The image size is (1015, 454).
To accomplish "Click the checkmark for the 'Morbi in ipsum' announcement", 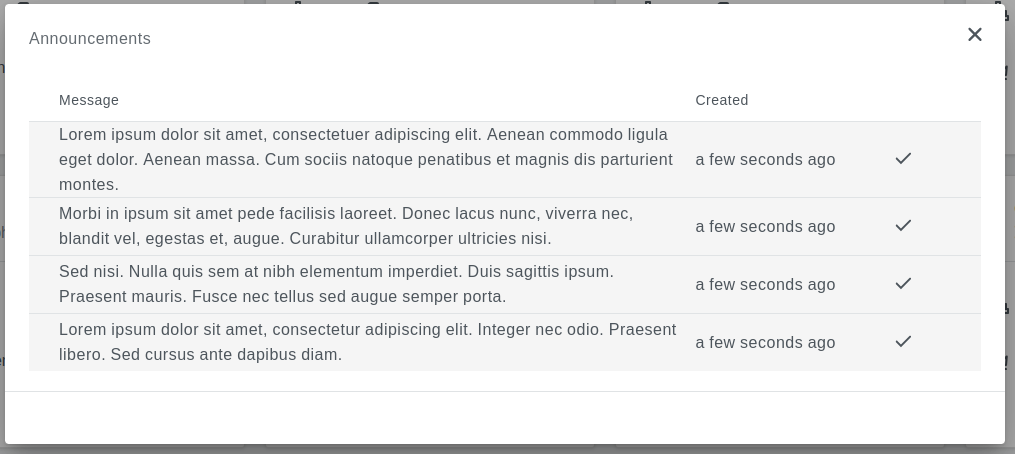I will click(903, 226).
